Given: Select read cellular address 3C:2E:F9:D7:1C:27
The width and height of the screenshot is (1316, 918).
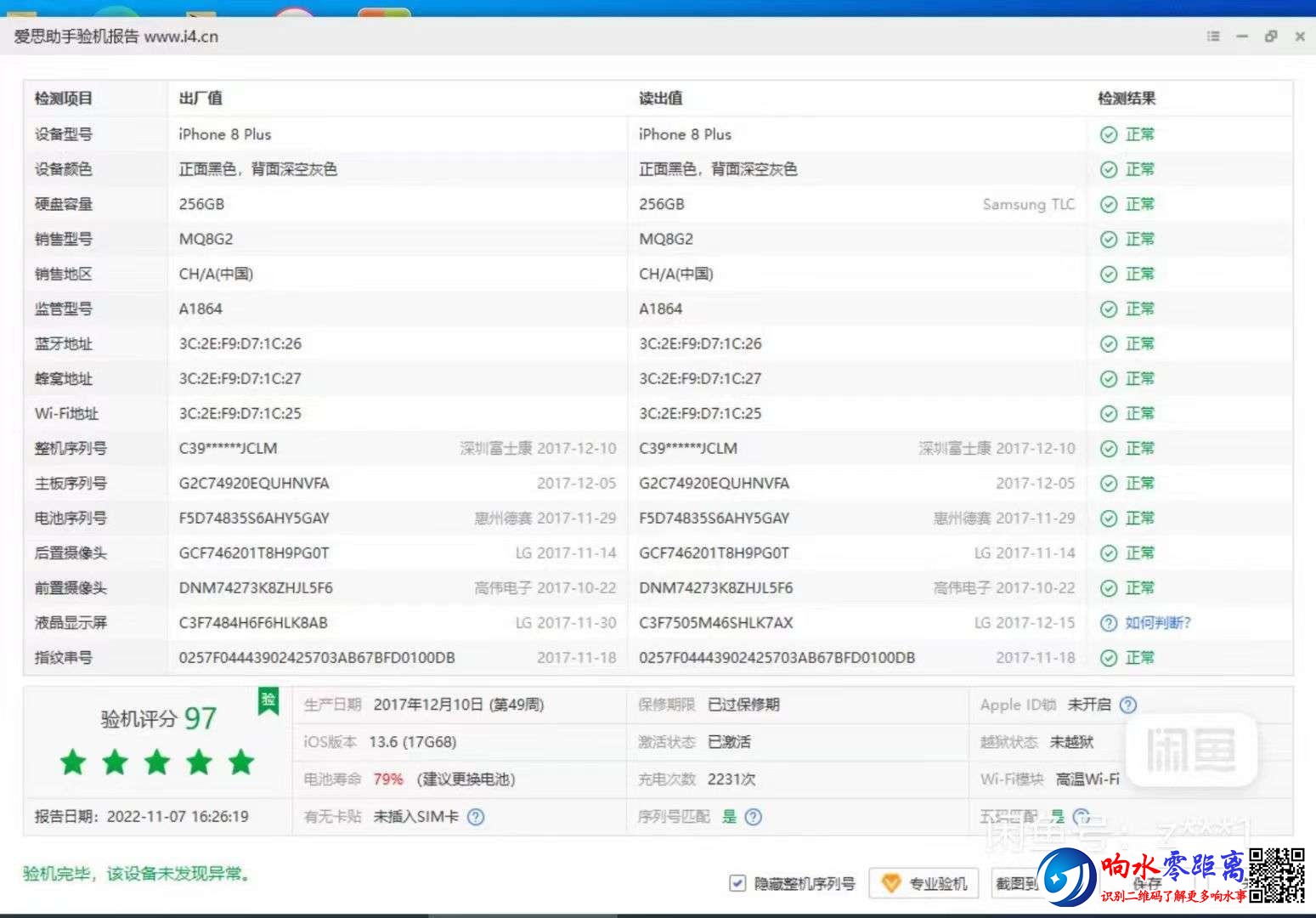Looking at the screenshot, I should click(700, 378).
